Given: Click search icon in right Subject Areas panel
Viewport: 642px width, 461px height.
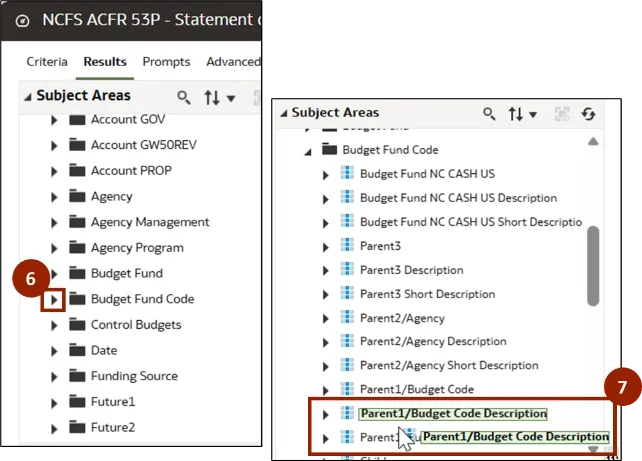Looking at the screenshot, I should [x=489, y=114].
